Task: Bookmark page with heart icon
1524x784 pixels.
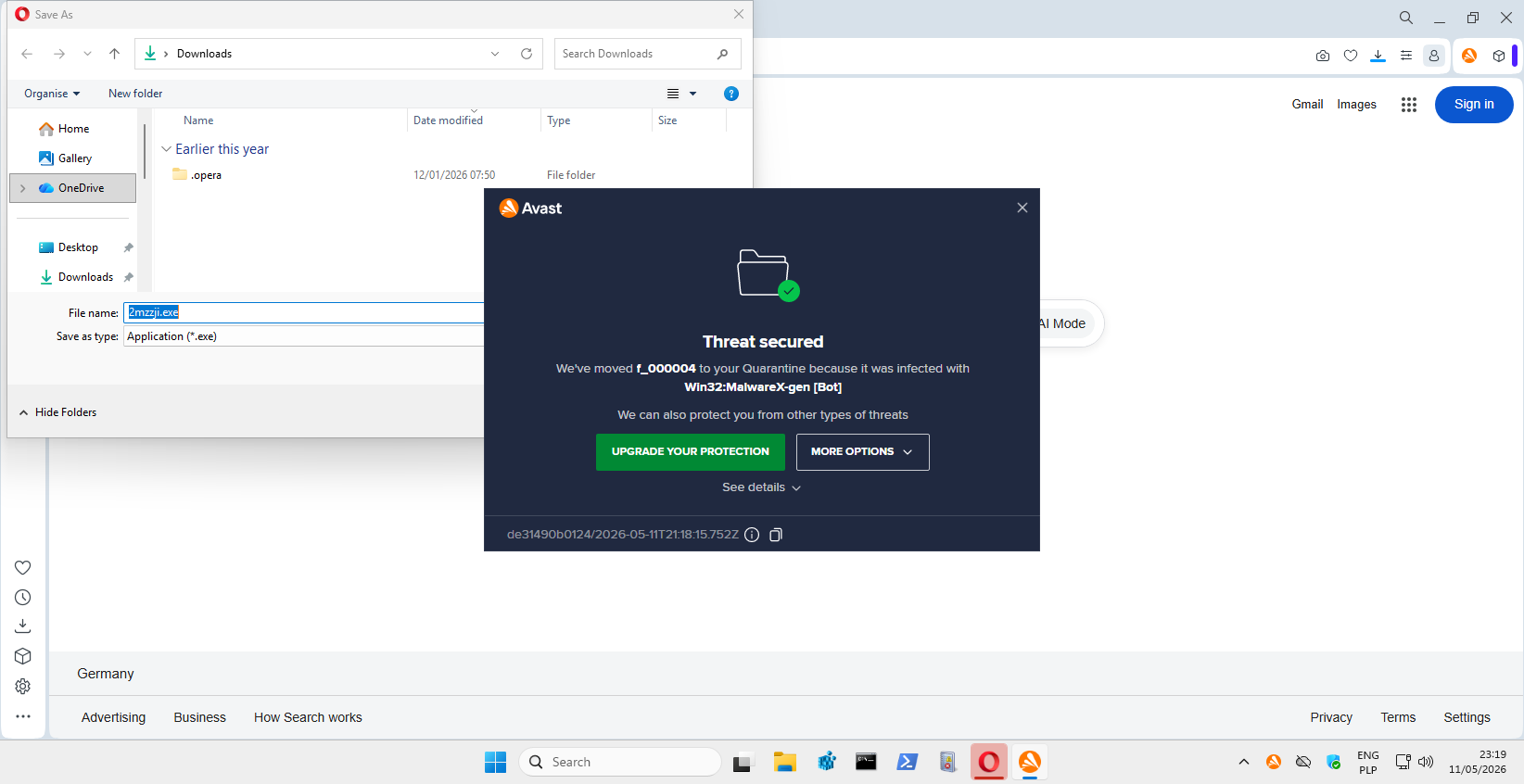Action: [1351, 56]
